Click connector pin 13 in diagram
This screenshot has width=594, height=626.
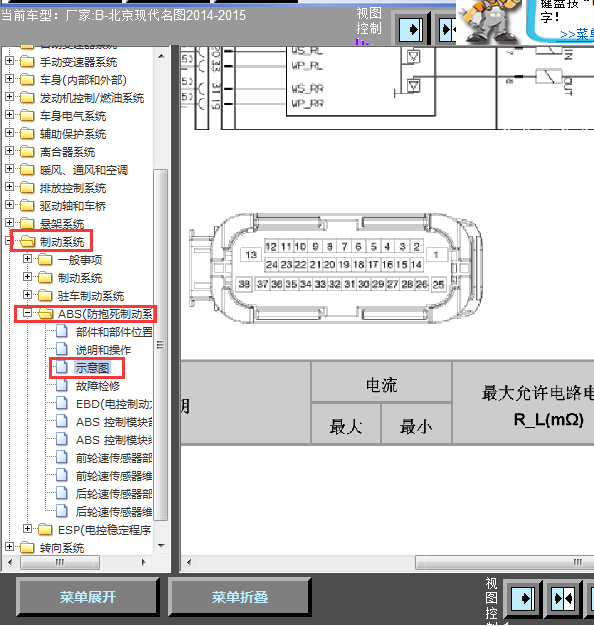point(251,255)
